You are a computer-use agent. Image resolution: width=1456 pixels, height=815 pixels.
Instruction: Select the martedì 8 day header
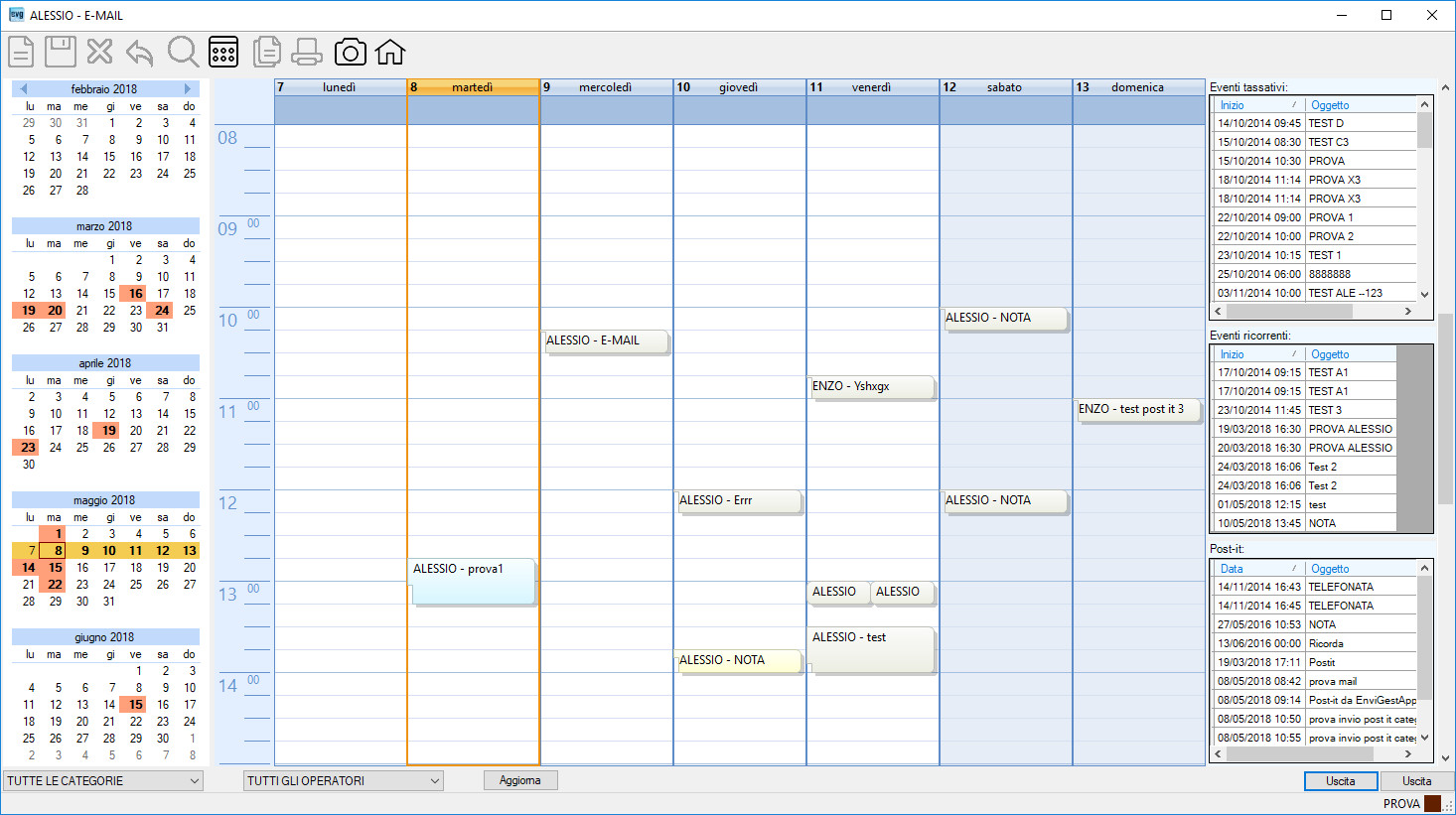click(x=473, y=87)
